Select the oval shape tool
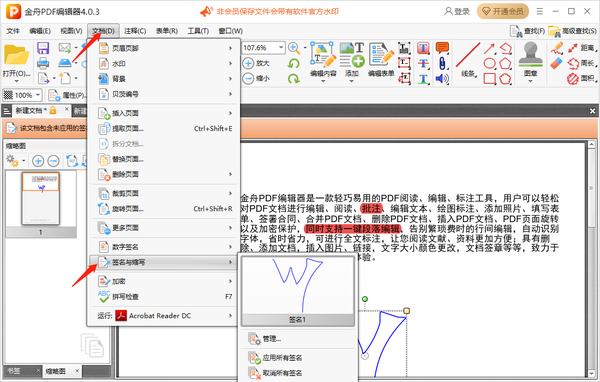600x382 pixels. 489,64
